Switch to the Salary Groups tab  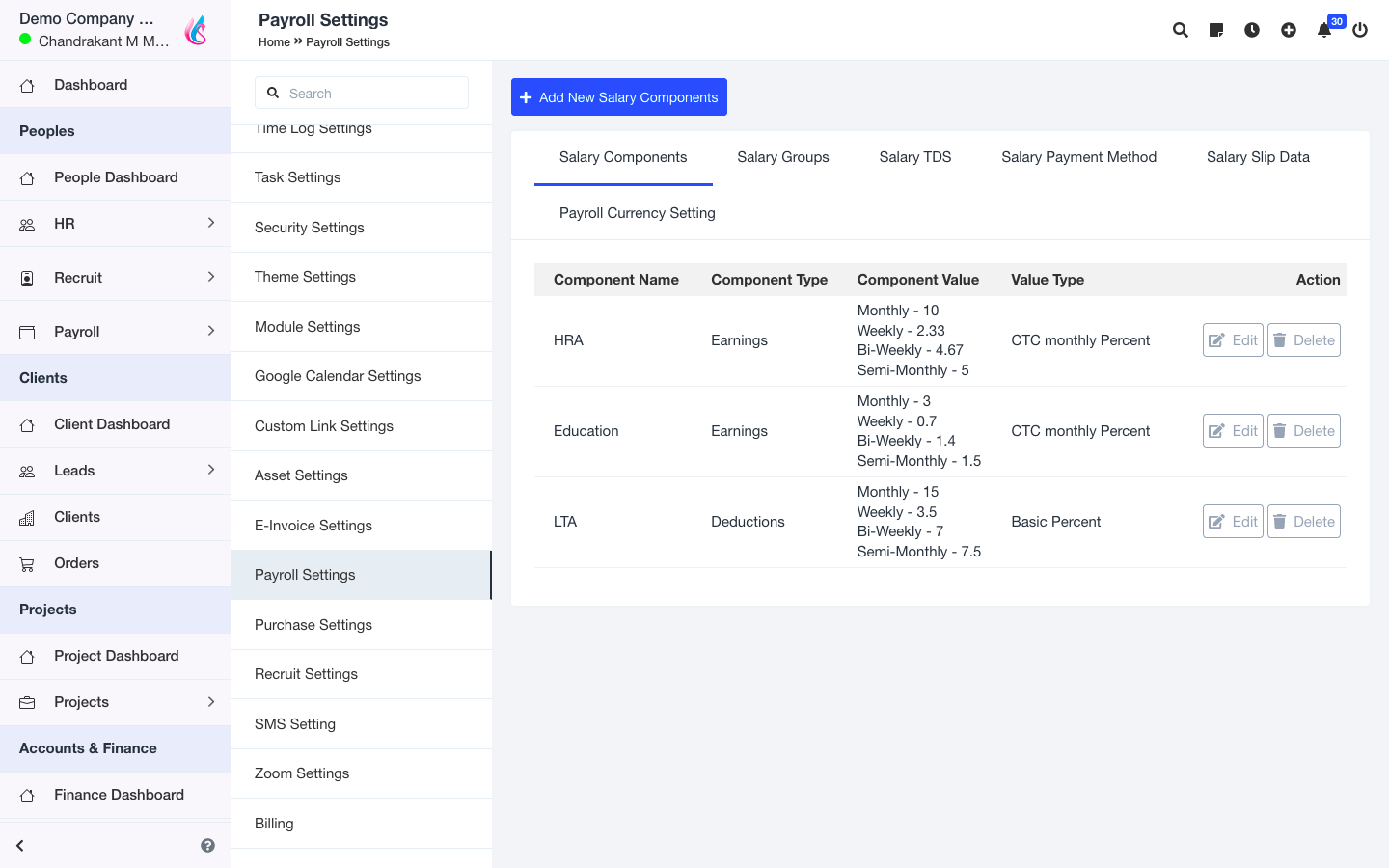click(782, 157)
